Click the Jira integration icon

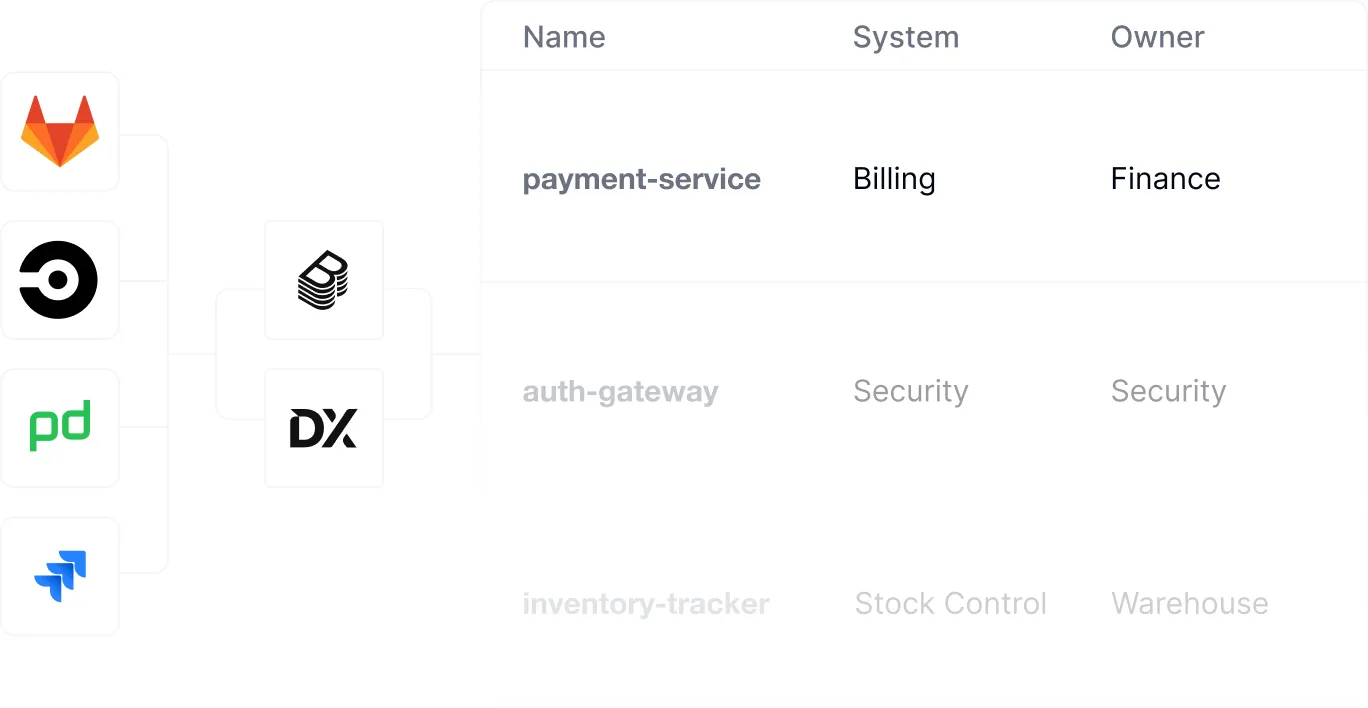pyautogui.click(x=60, y=576)
